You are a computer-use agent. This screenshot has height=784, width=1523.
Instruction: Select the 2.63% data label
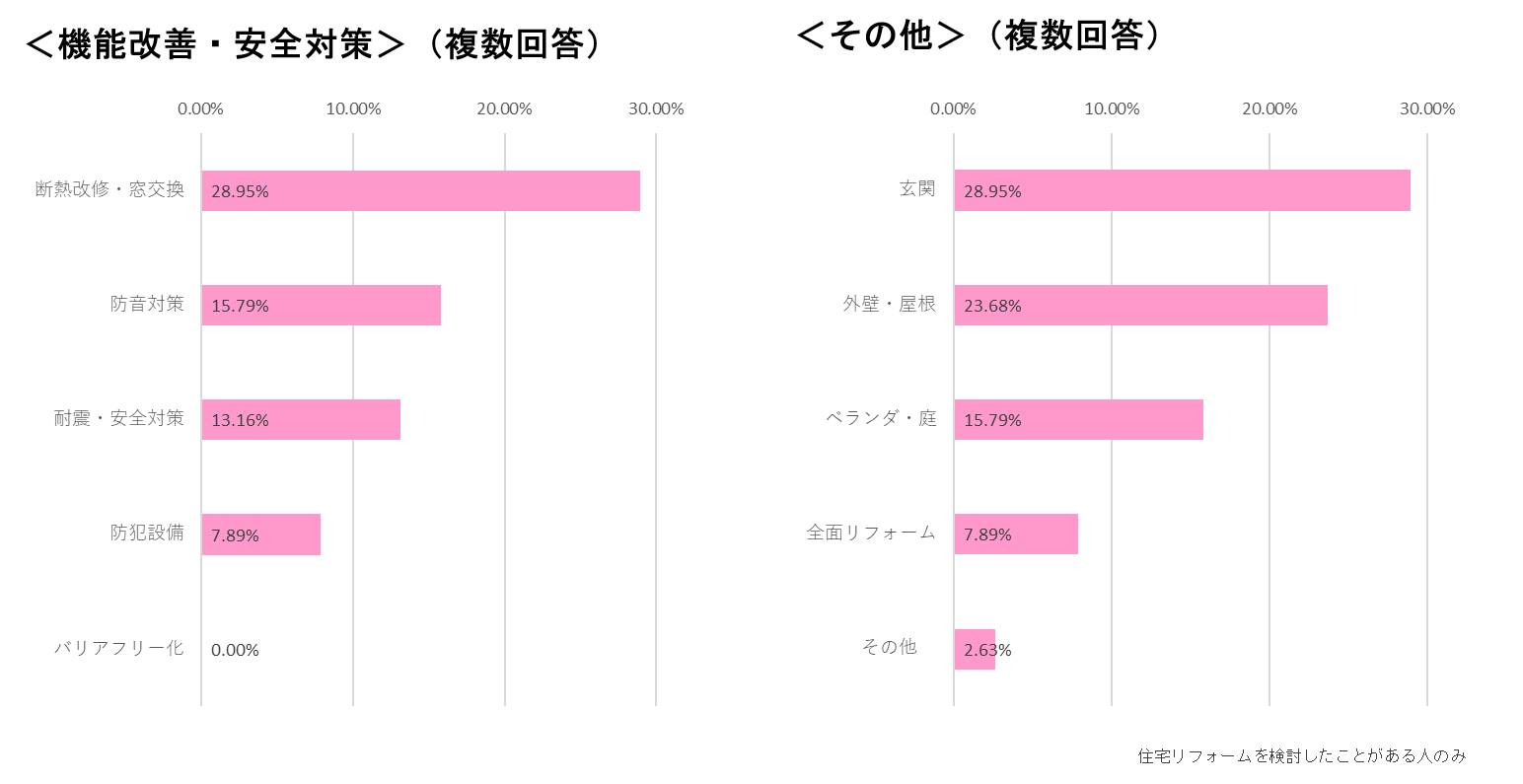click(x=987, y=650)
